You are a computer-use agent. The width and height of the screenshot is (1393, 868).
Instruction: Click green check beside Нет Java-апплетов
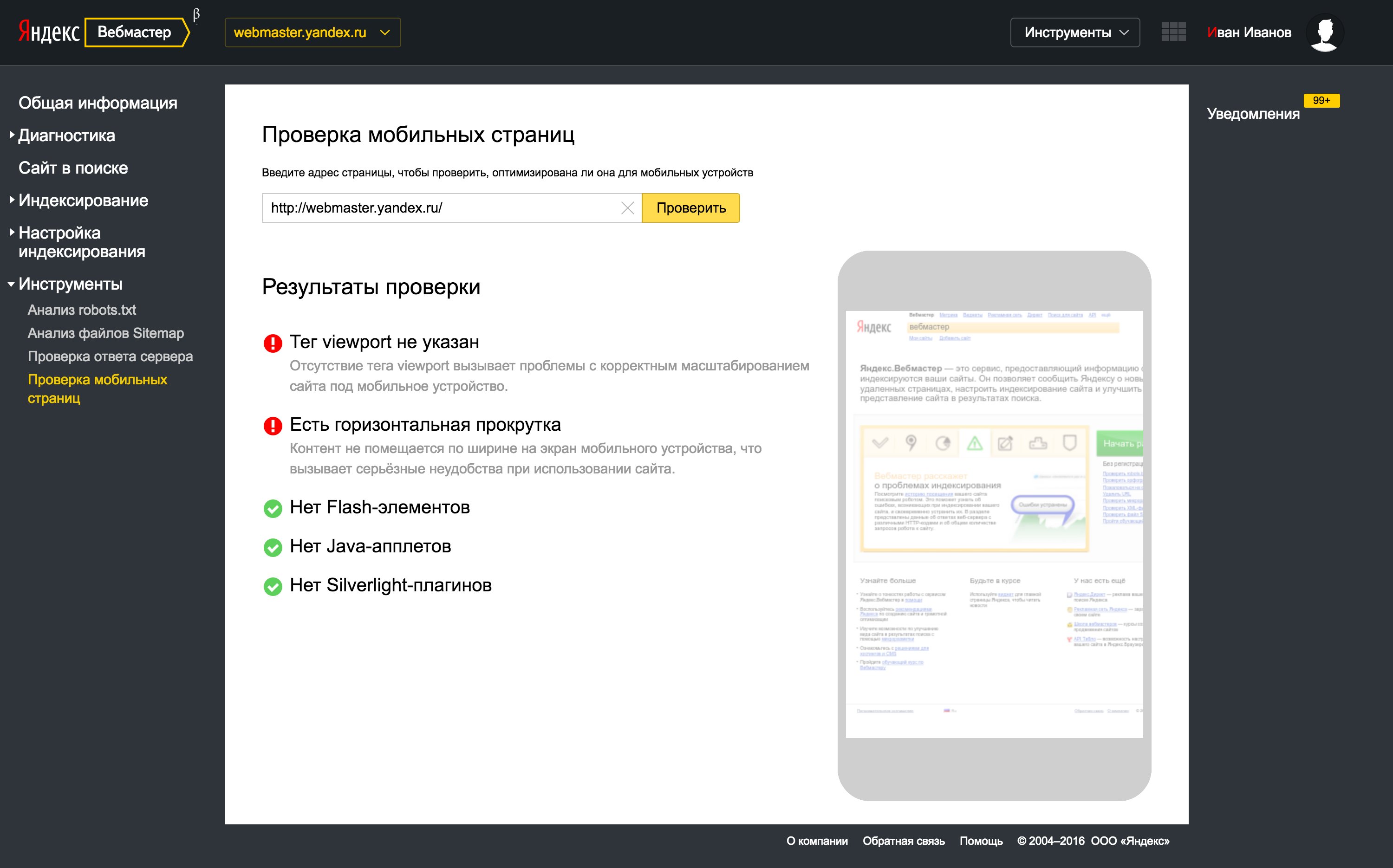(x=273, y=548)
